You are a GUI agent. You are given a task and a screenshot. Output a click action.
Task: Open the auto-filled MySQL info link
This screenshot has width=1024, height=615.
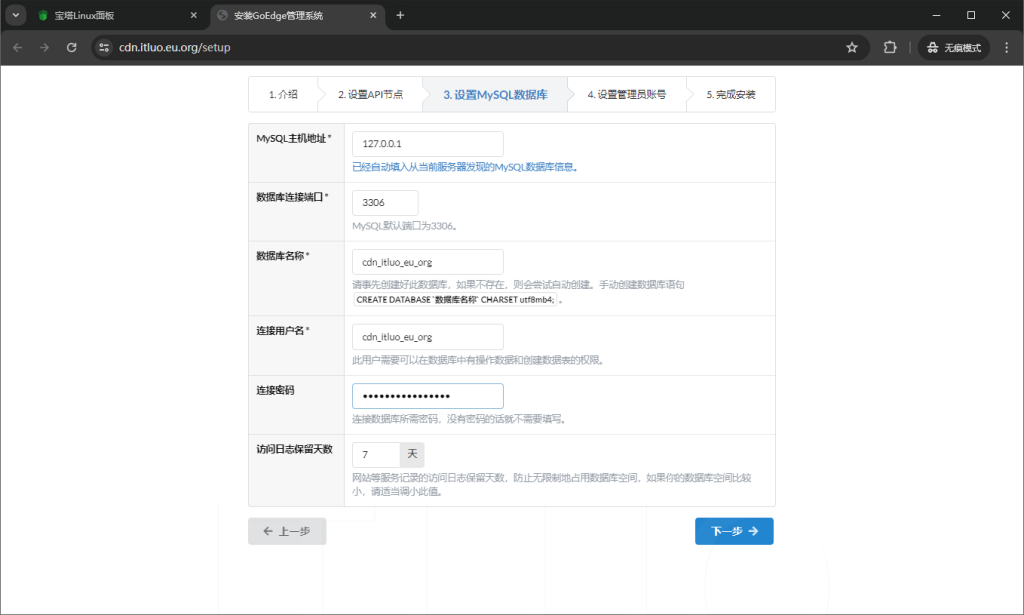click(x=467, y=166)
